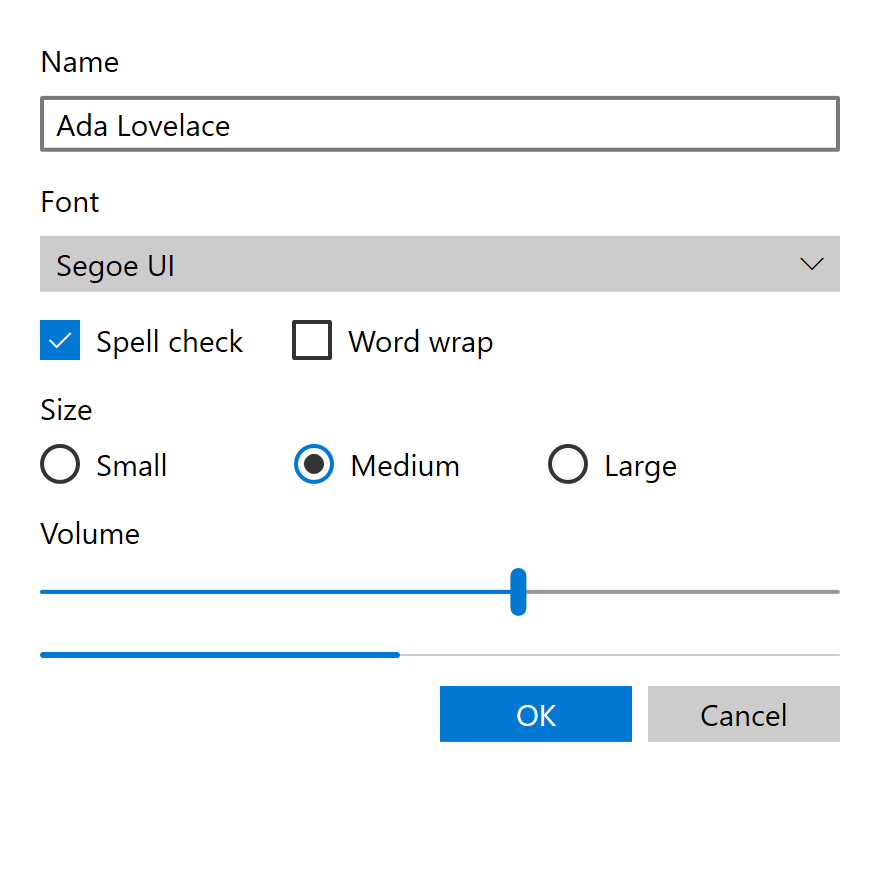Click the "Volume" label text

[x=90, y=534]
